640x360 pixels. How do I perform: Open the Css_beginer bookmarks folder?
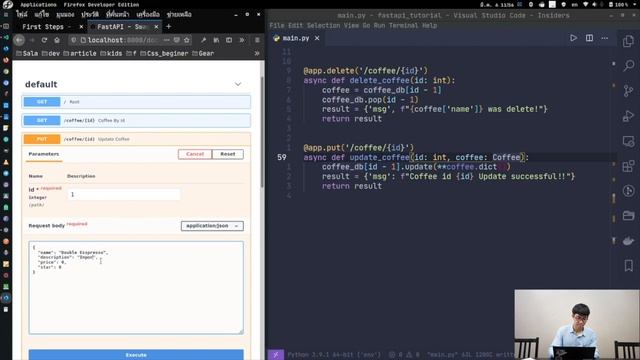pyautogui.click(x=164, y=53)
